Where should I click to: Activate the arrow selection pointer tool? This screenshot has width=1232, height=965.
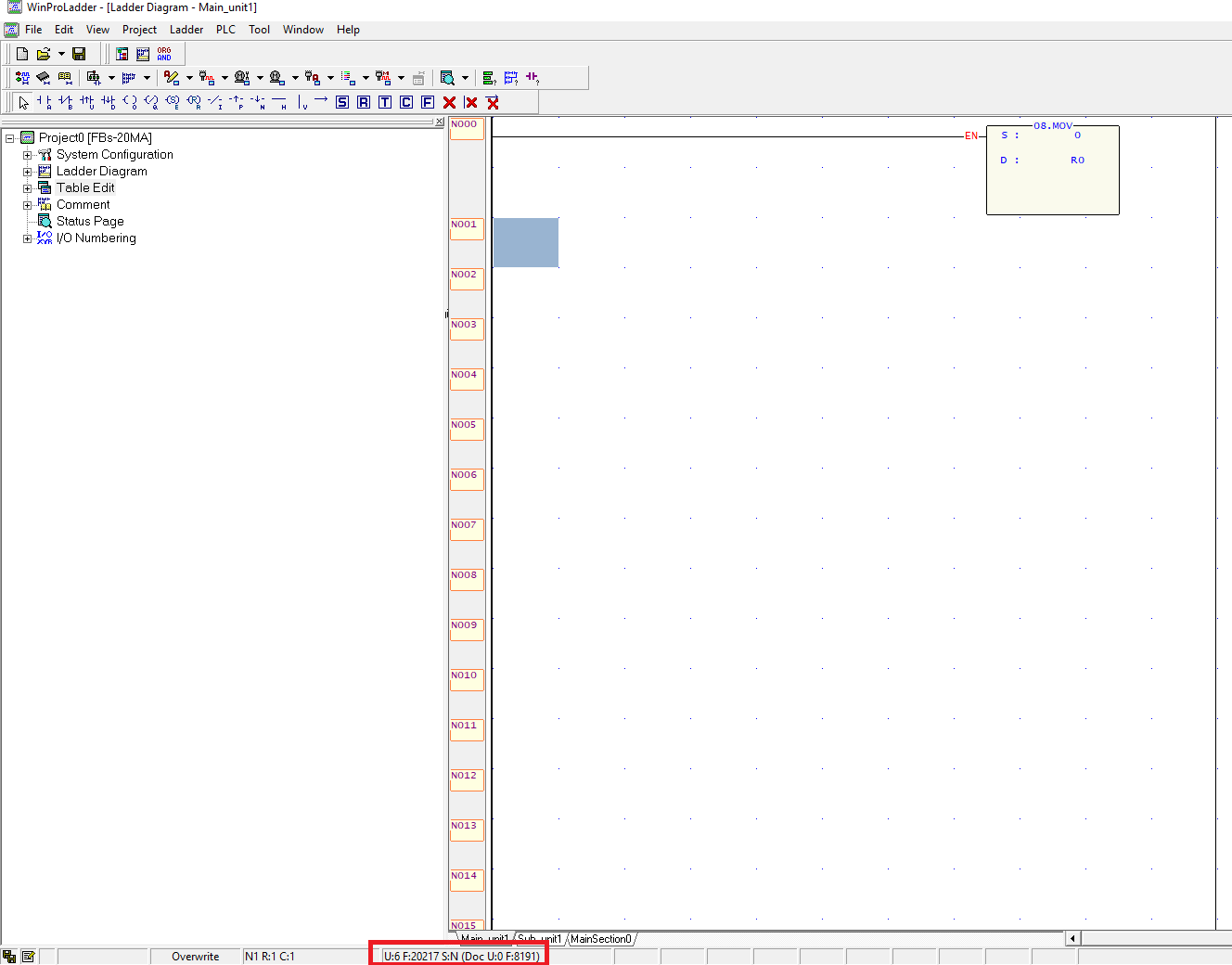pyautogui.click(x=22, y=102)
